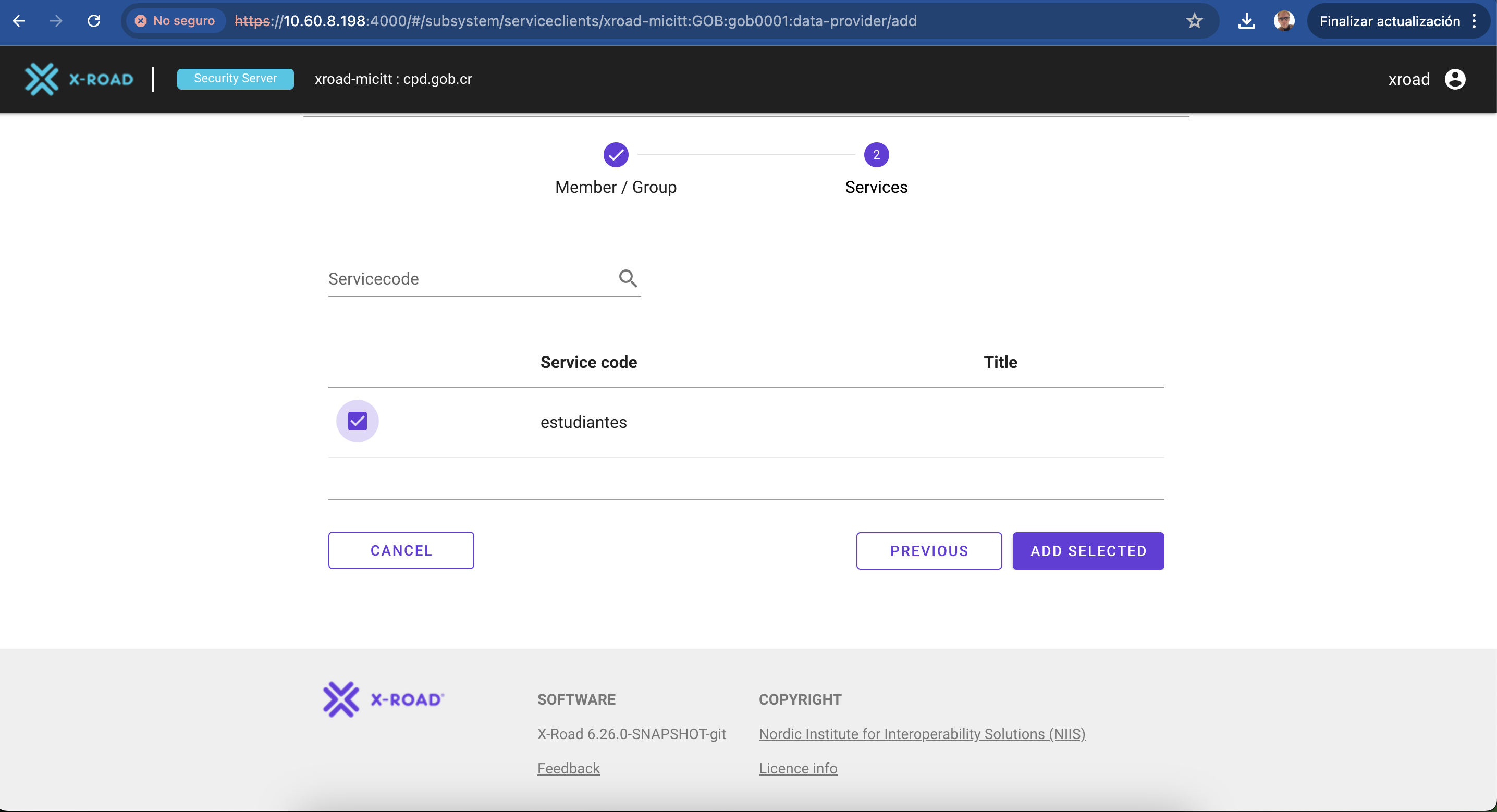Open the browser downloads icon
This screenshot has height=812, width=1497.
1246,21
